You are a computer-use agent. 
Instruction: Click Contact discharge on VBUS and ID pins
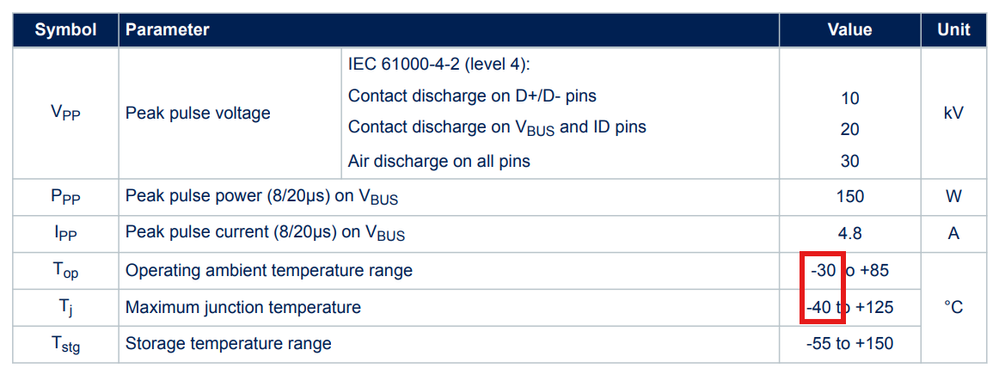[497, 127]
